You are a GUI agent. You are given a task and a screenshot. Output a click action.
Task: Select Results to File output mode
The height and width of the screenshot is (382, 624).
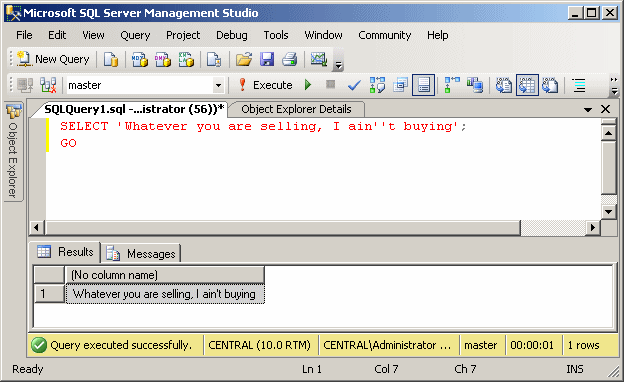[550, 85]
